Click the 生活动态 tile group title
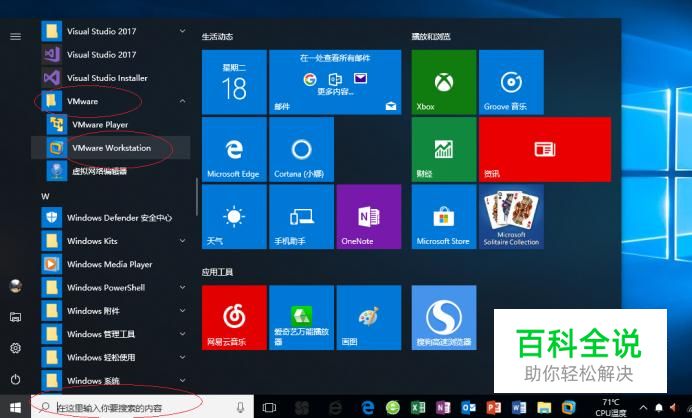Image resolution: width=692 pixels, height=418 pixels. 217,37
